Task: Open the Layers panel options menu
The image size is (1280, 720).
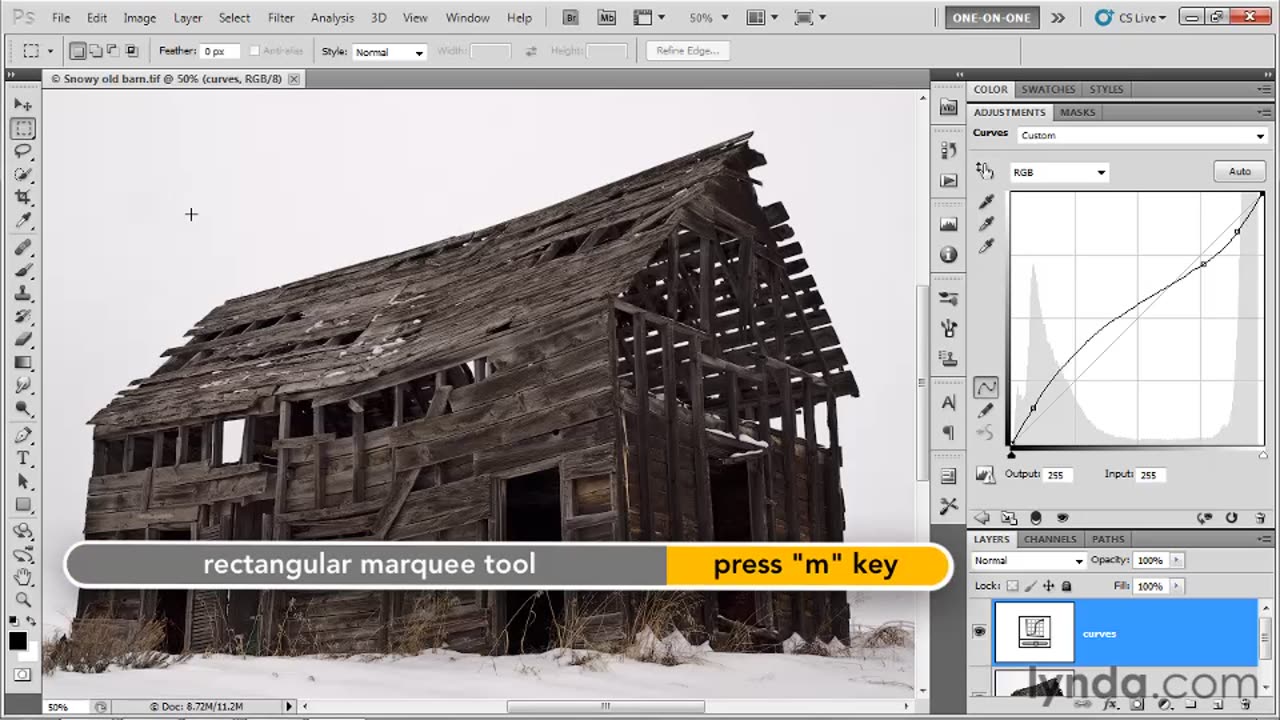Action: tap(1265, 539)
